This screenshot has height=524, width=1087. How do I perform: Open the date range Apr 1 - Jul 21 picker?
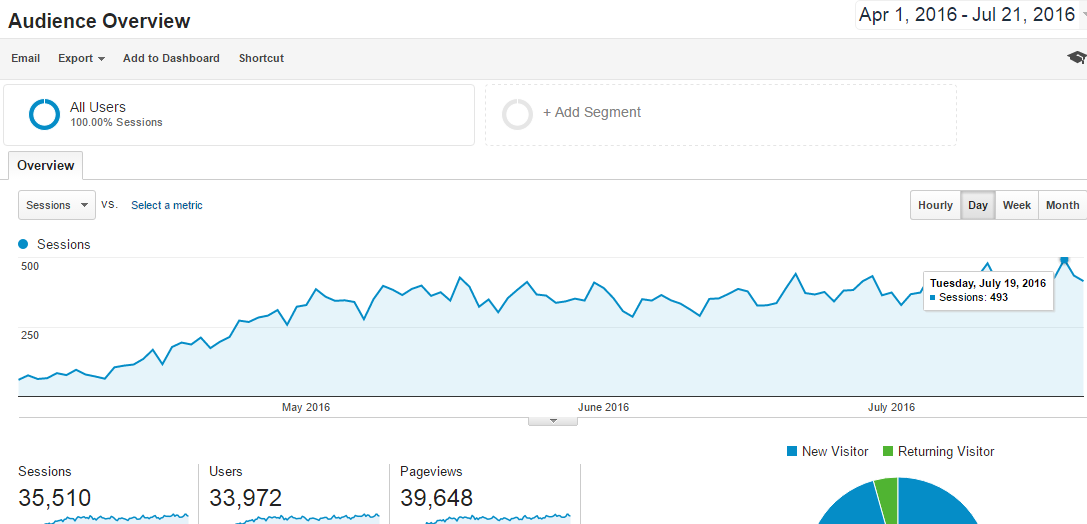point(968,15)
